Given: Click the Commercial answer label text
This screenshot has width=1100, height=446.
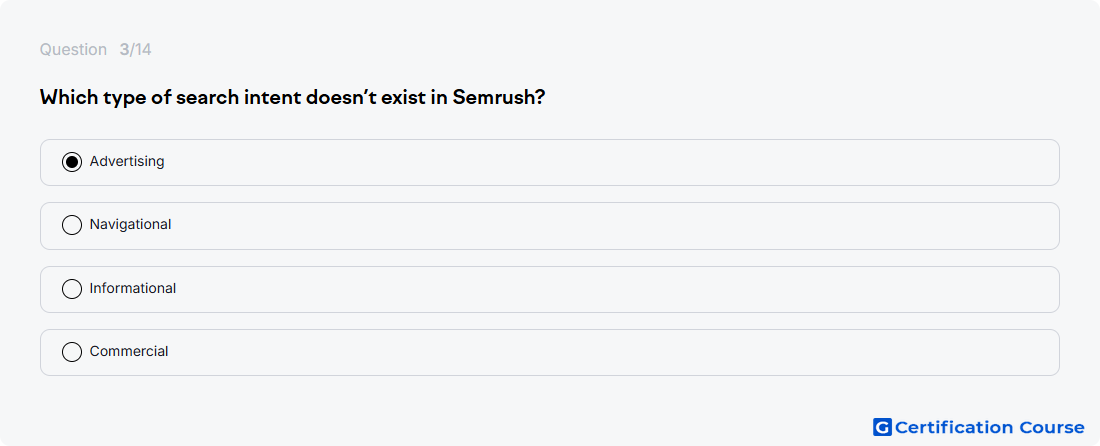Looking at the screenshot, I should pyautogui.click(x=129, y=351).
